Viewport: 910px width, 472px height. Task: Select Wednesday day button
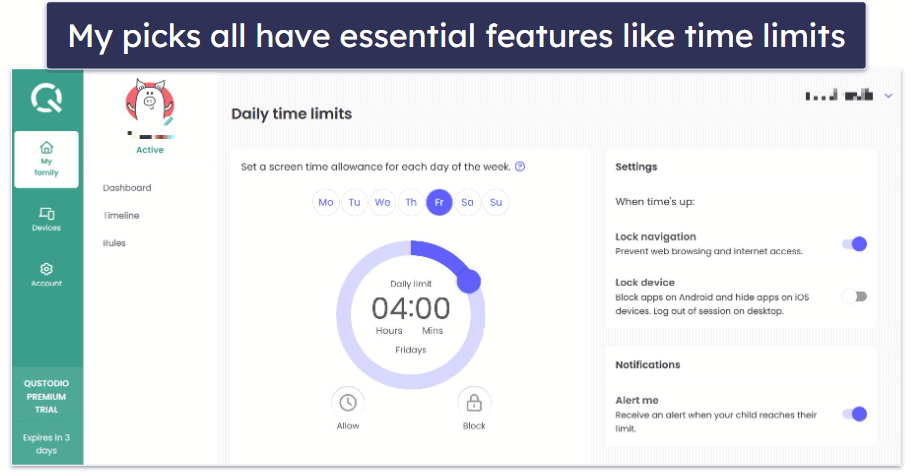click(x=382, y=203)
